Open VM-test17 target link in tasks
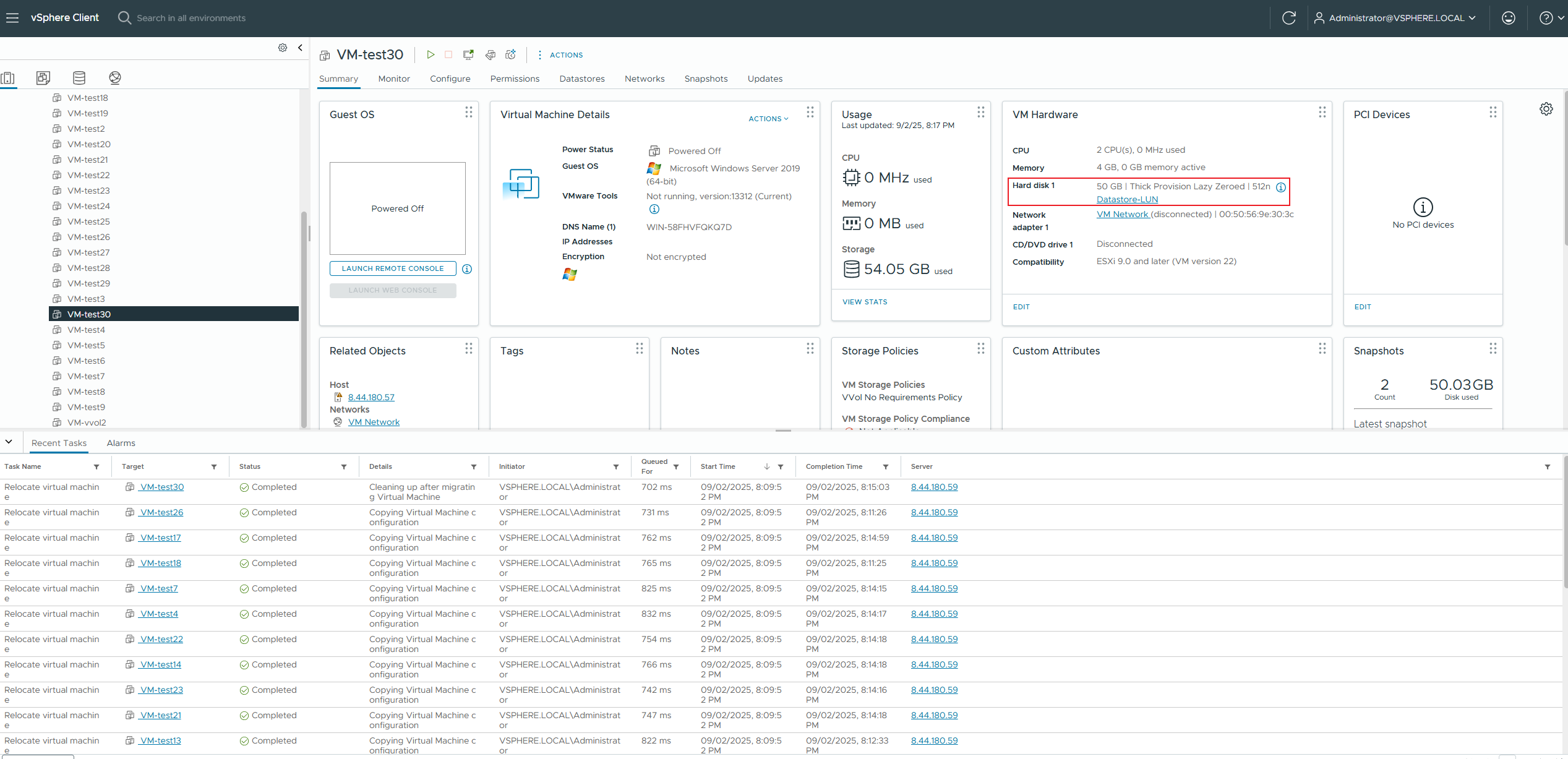The image size is (1568, 759). [160, 538]
